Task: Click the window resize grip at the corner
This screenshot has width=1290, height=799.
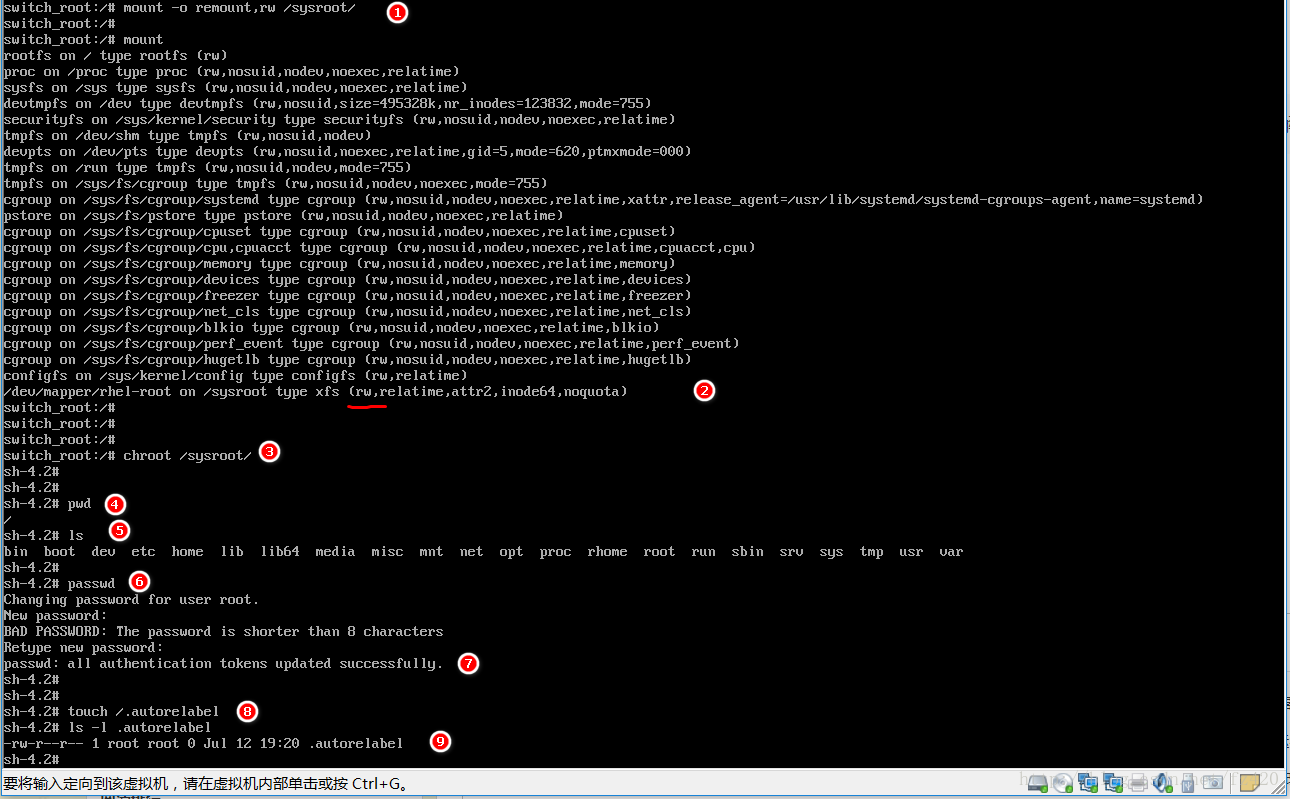Action: (x=1278, y=787)
